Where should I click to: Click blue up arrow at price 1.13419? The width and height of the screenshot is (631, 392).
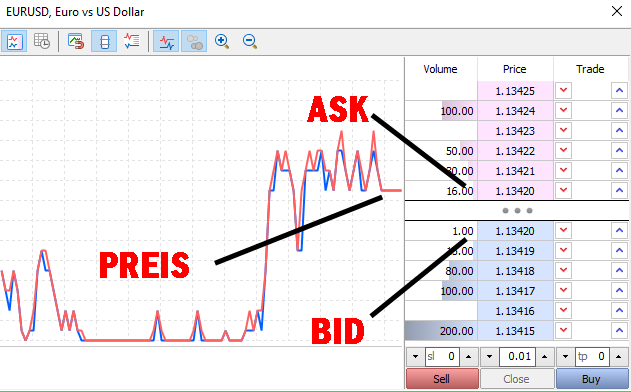tap(619, 251)
